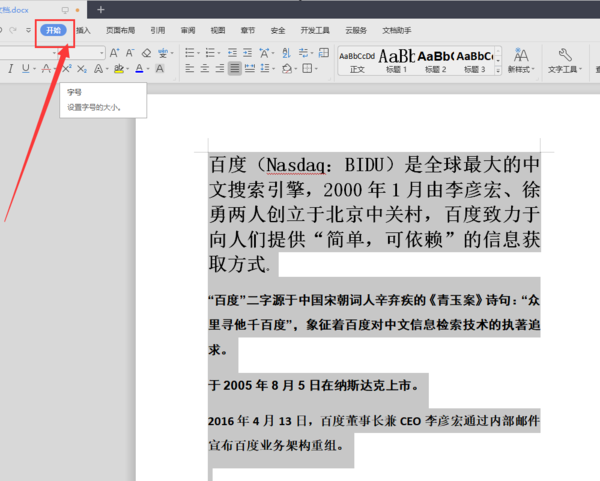Screen dimensions: 600x481
Task: Decrease paragraph indent
Action: coord(232,52)
